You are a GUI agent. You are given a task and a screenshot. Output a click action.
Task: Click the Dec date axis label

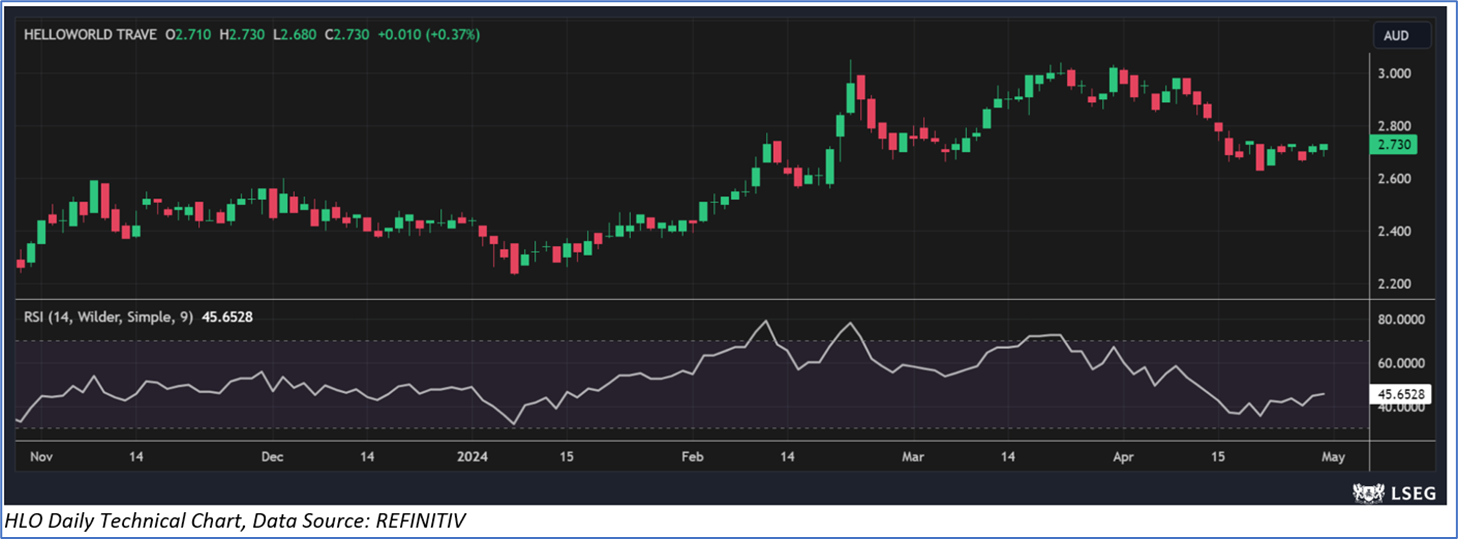pos(271,456)
